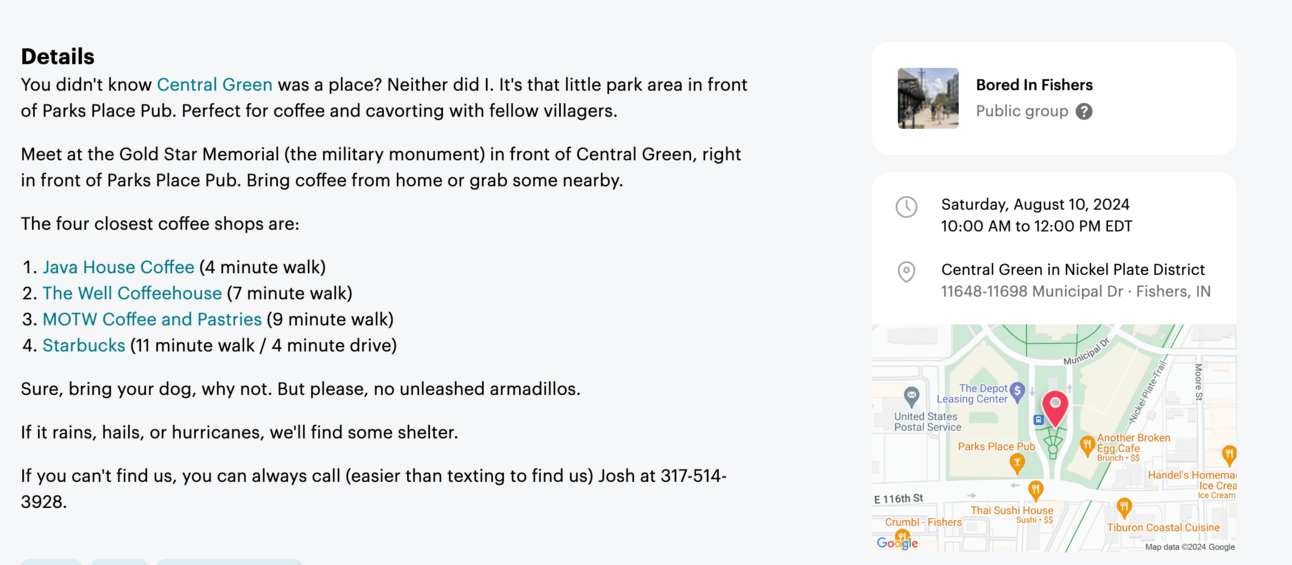1292x565 pixels.
Task: Click the red map marker pin
Action: tap(1055, 409)
